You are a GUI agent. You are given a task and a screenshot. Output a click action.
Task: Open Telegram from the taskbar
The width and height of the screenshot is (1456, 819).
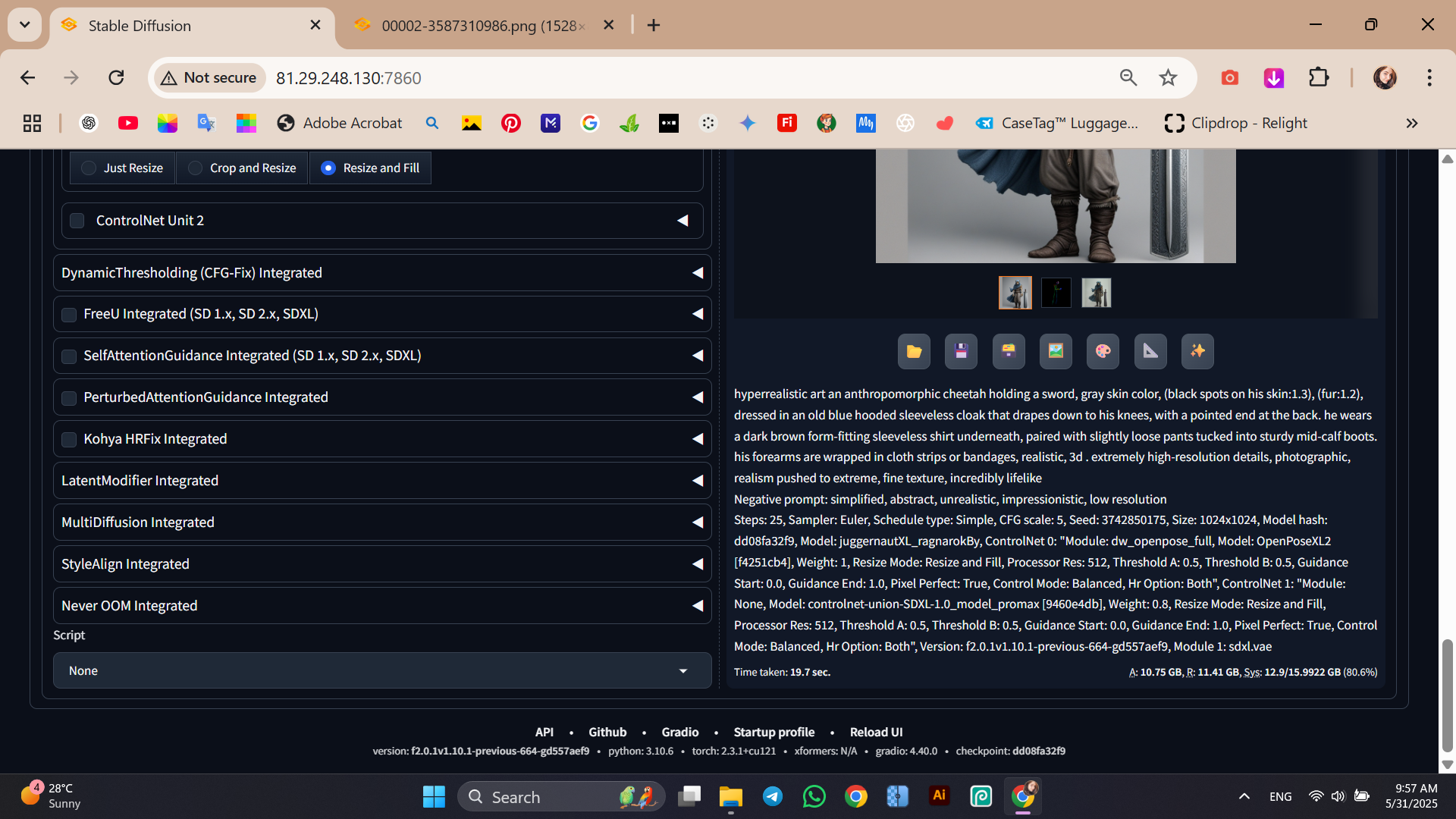point(773,796)
